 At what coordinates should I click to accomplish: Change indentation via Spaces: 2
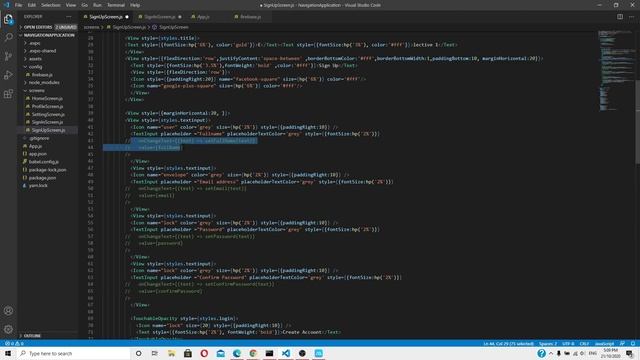pyautogui.click(x=547, y=344)
